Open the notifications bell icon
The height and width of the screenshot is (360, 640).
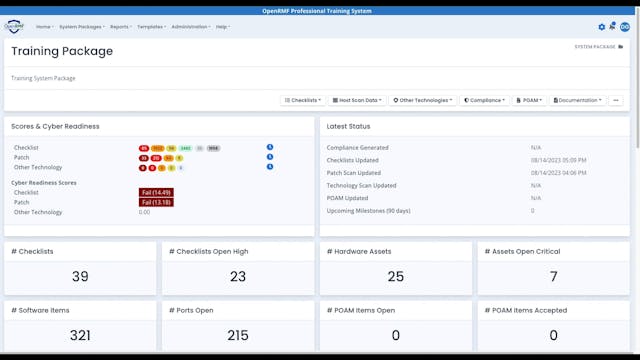point(612,26)
